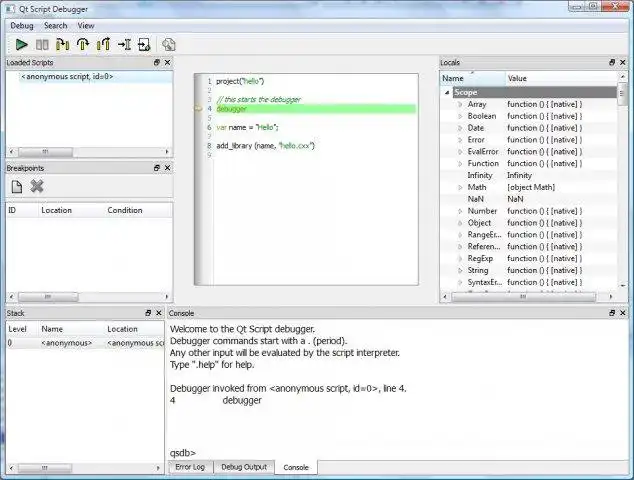Viewport: 634px width, 480px height.
Task: Close the Breakpoints panel
Action: point(167,168)
